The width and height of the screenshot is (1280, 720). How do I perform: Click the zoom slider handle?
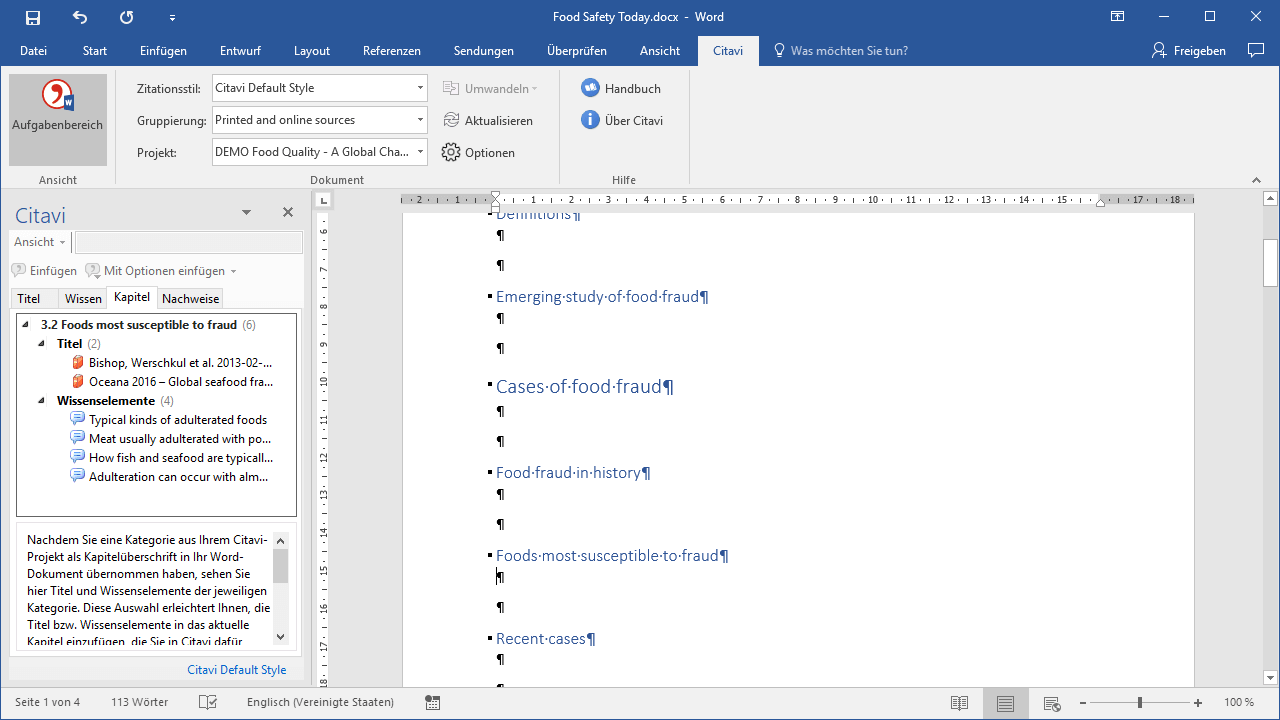point(1139,703)
